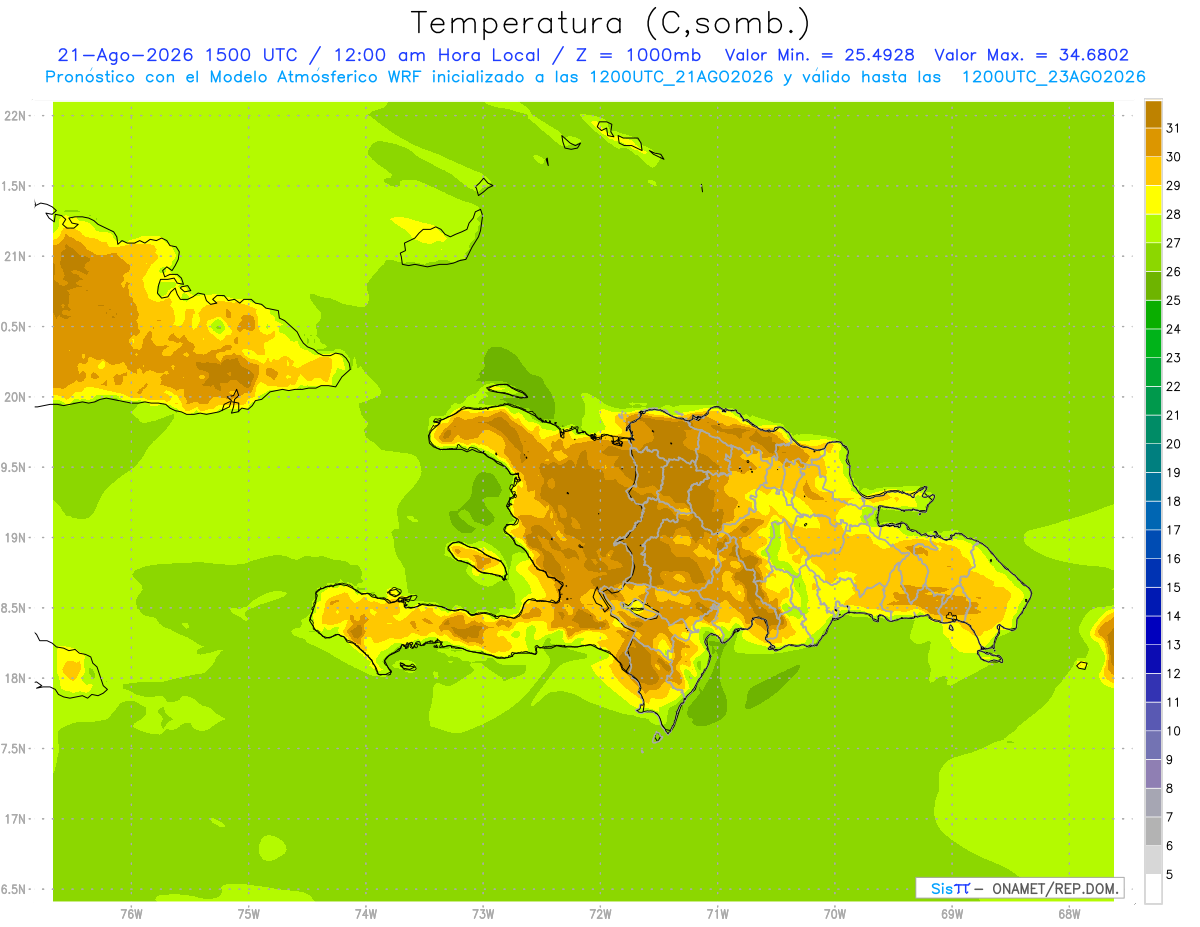Click the '70W' longitude axis label
The width and height of the screenshot is (1200, 927).
(835, 913)
